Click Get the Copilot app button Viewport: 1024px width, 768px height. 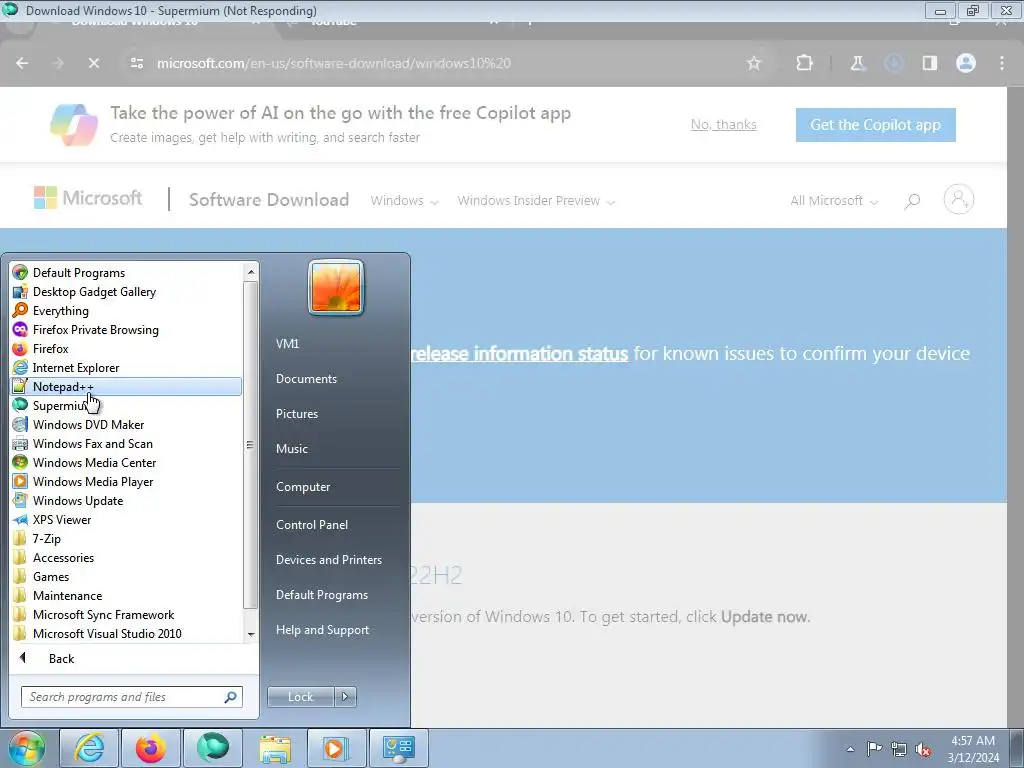click(x=875, y=125)
